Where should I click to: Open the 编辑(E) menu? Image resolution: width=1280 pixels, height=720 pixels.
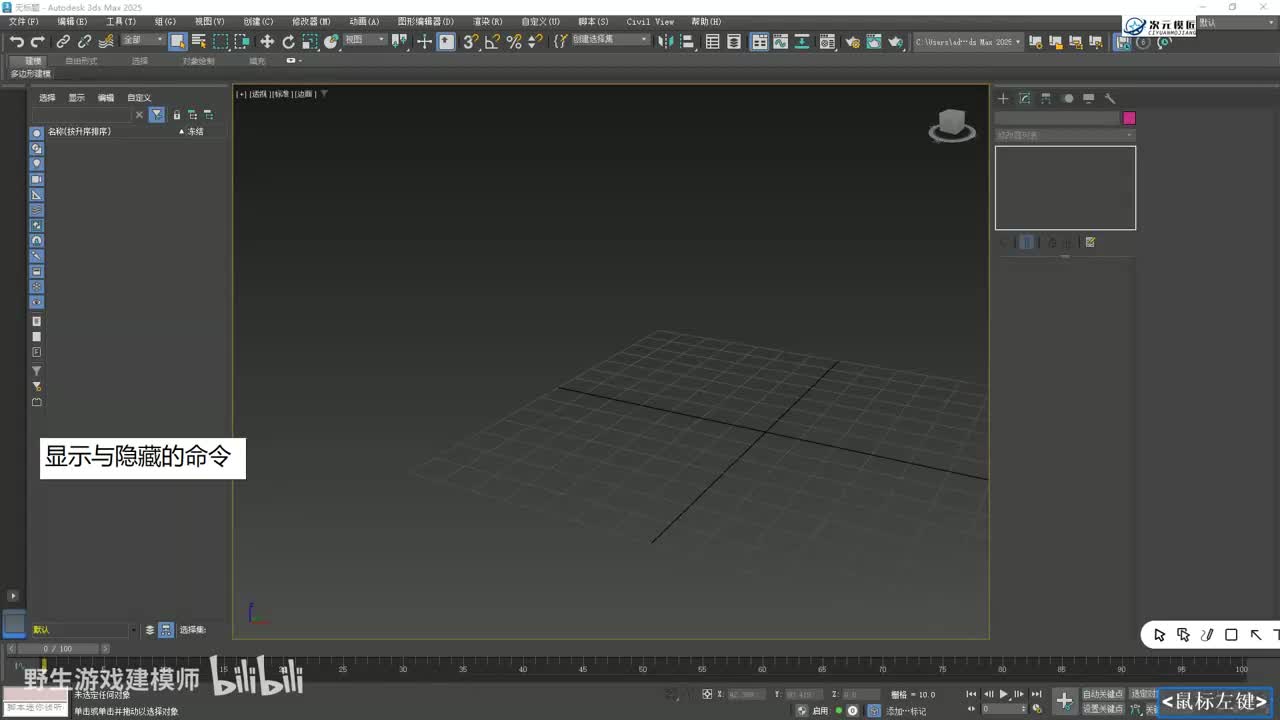coord(72,21)
